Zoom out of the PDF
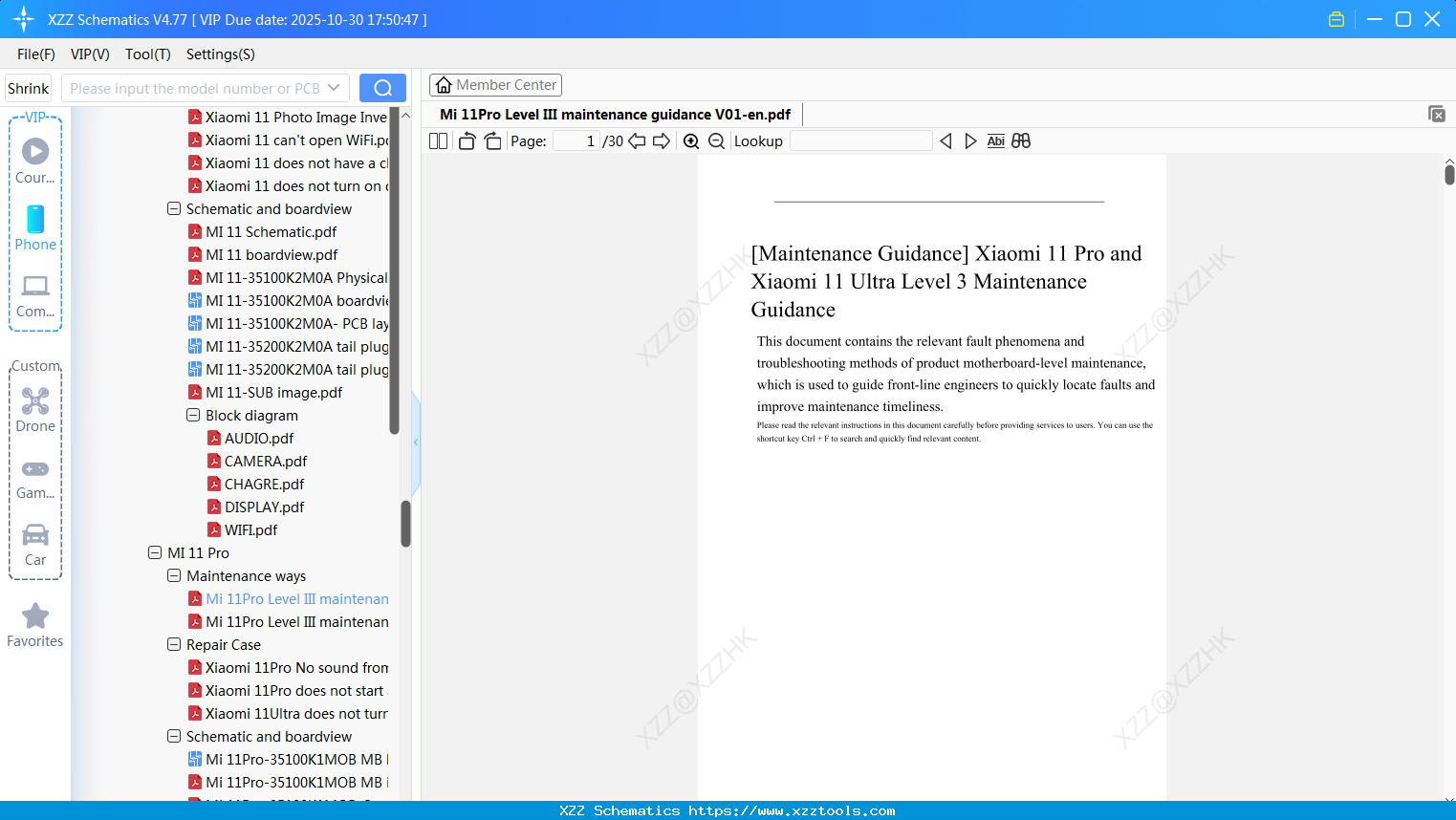This screenshot has height=820, width=1456. pos(716,141)
